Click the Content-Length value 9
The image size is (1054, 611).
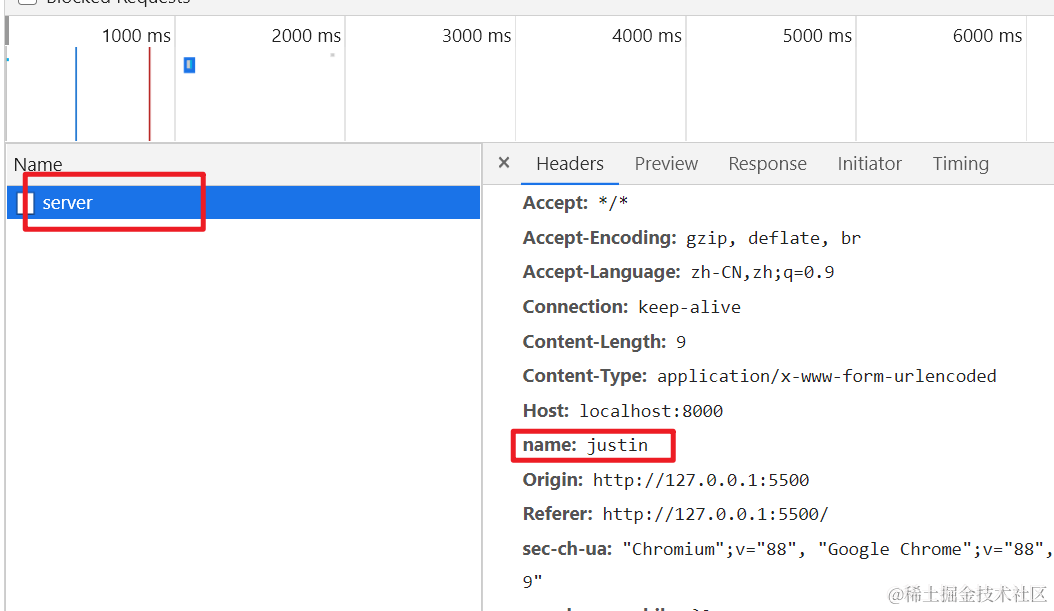(x=681, y=342)
